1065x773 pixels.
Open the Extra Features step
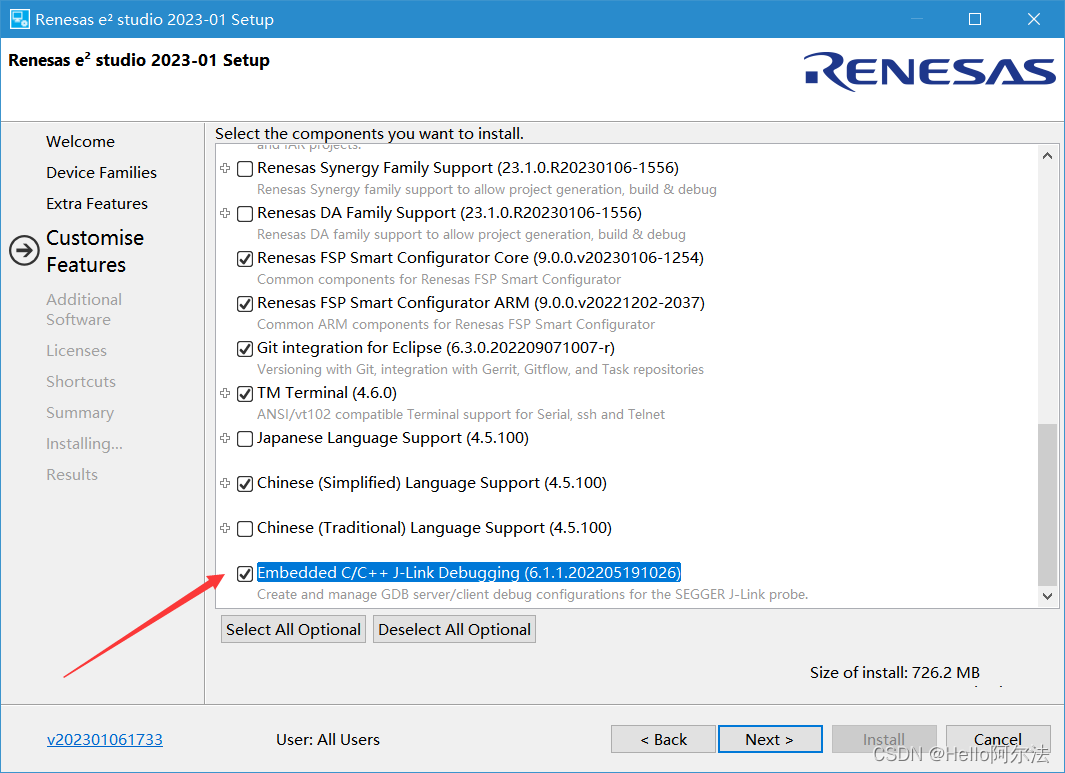pyautogui.click(x=97, y=204)
